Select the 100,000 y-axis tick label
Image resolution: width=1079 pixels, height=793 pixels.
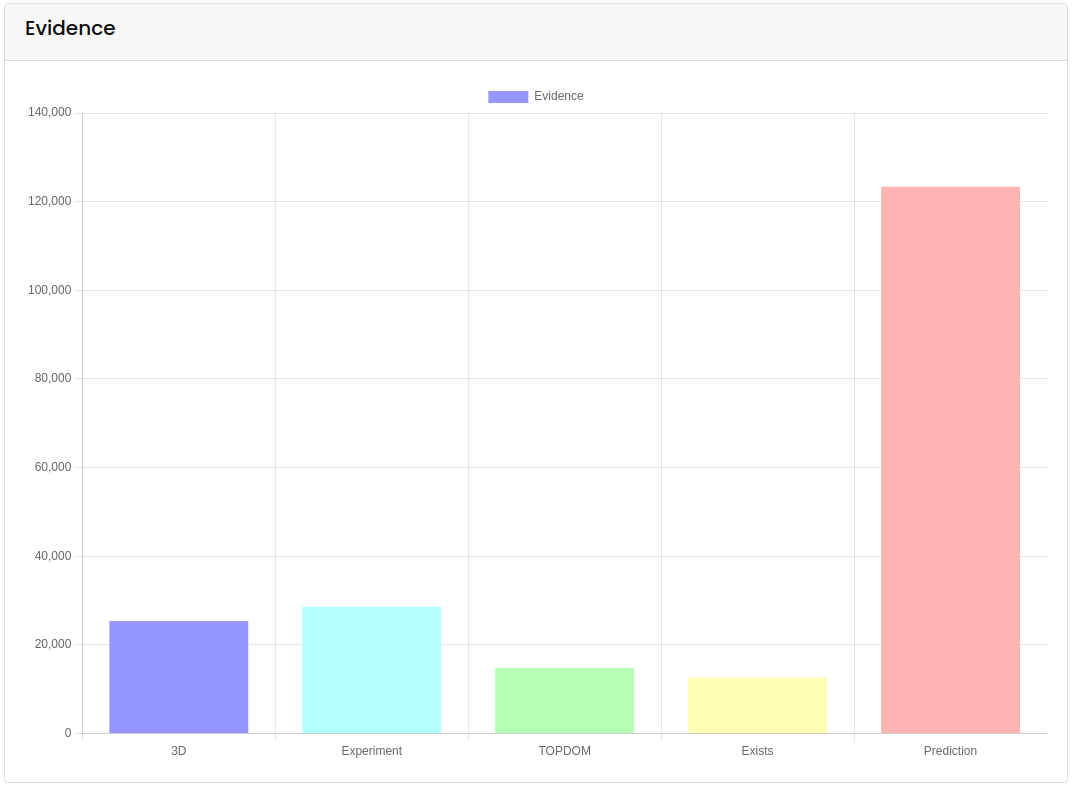(50, 290)
